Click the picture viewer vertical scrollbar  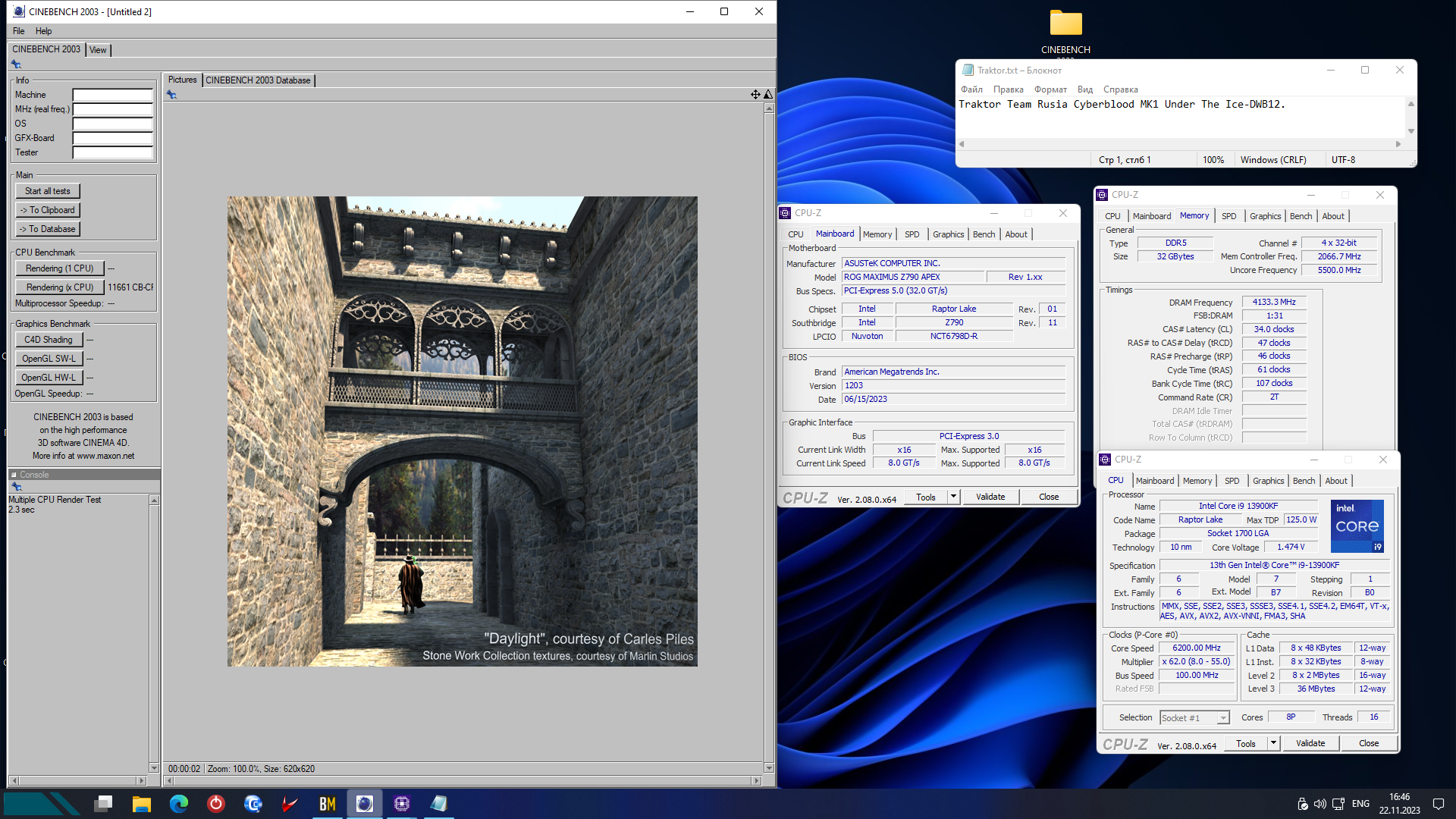(x=769, y=438)
